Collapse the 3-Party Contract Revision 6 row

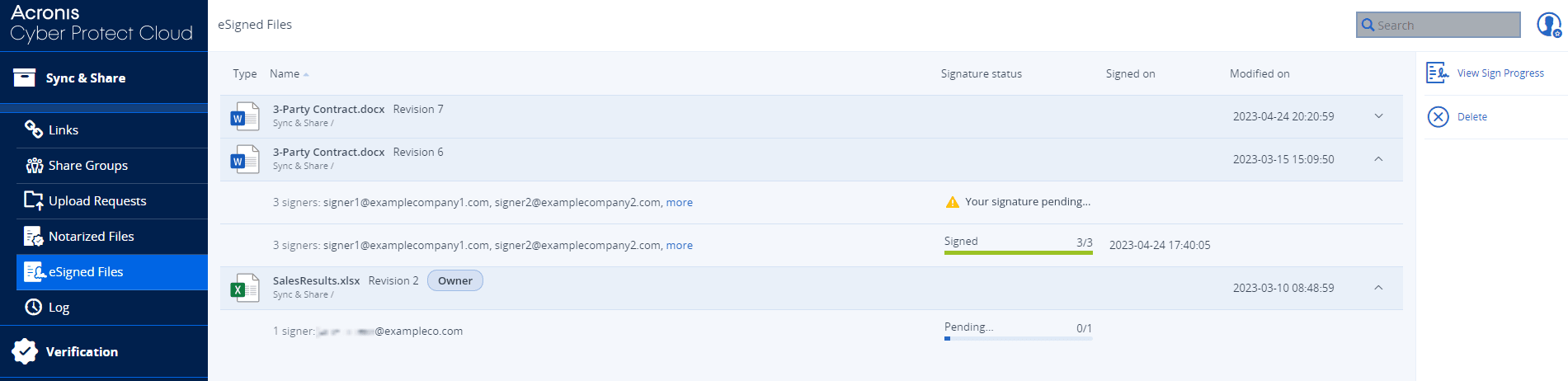pos(1378,159)
